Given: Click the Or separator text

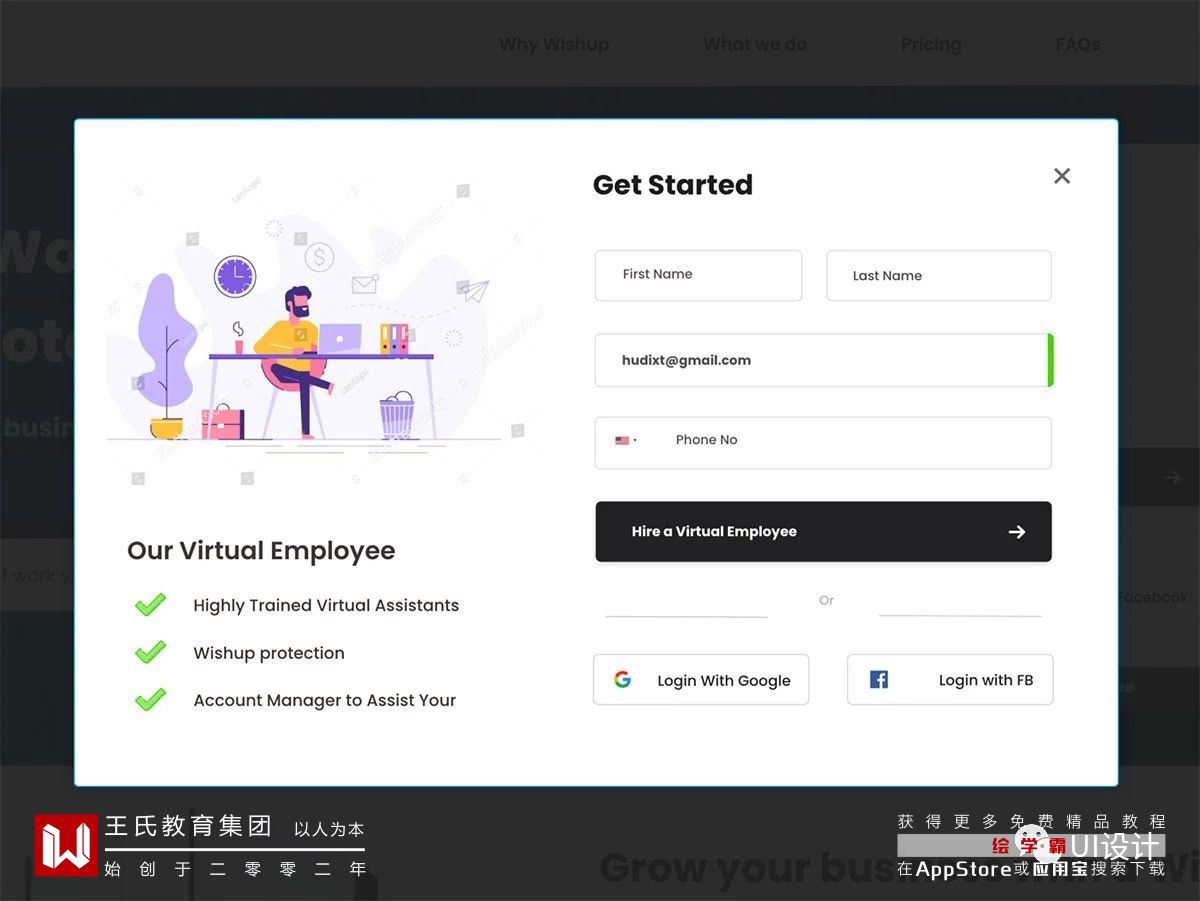Looking at the screenshot, I should (x=826, y=600).
